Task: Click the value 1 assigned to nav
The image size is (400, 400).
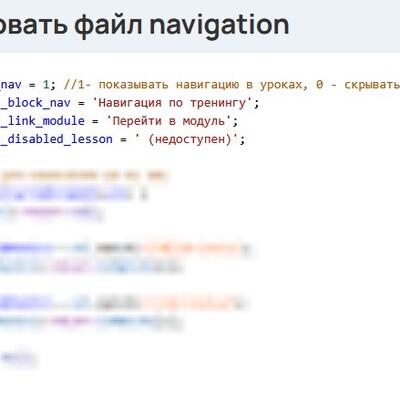Action: [x=46, y=85]
